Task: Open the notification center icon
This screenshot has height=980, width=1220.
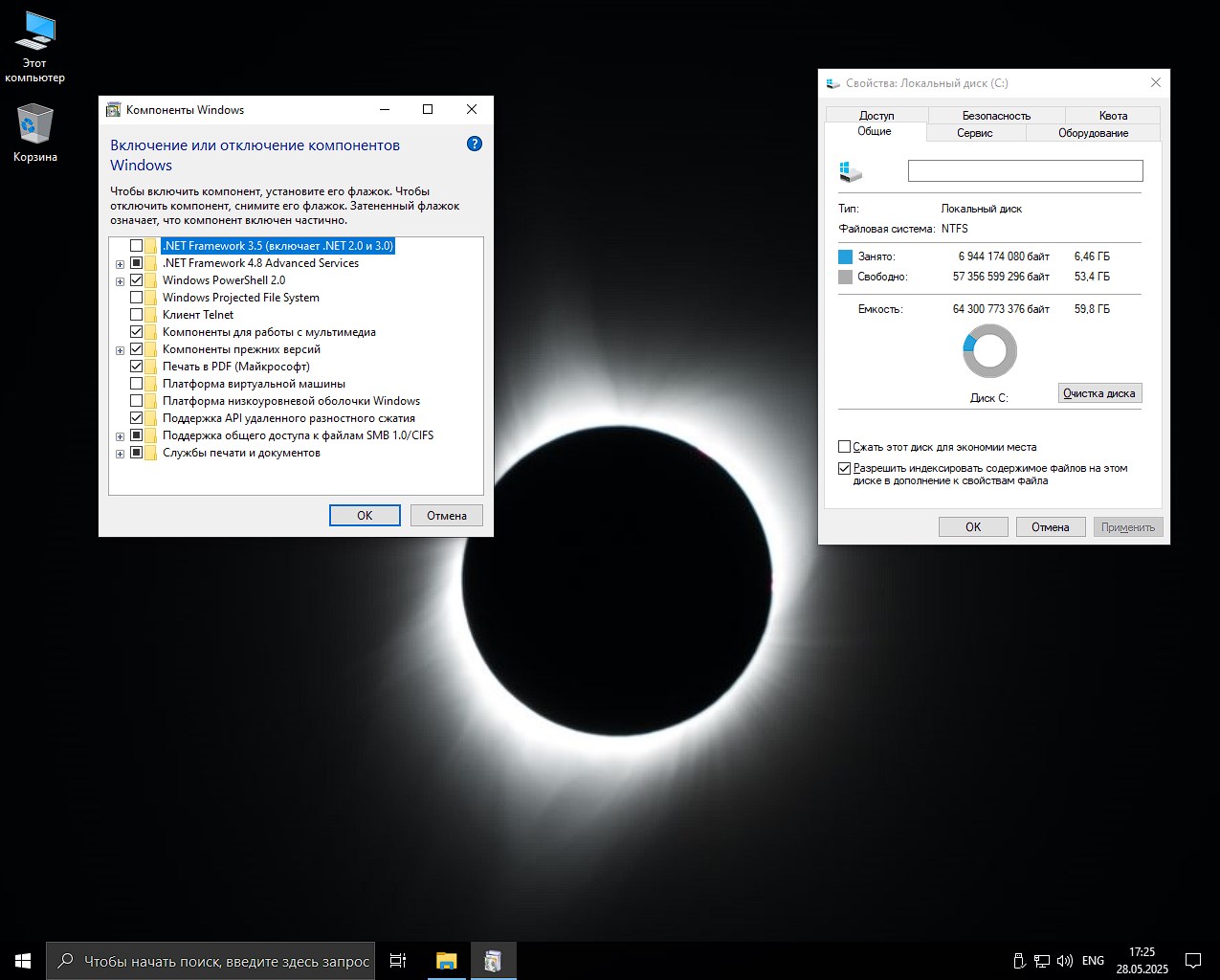Action: 1193,961
